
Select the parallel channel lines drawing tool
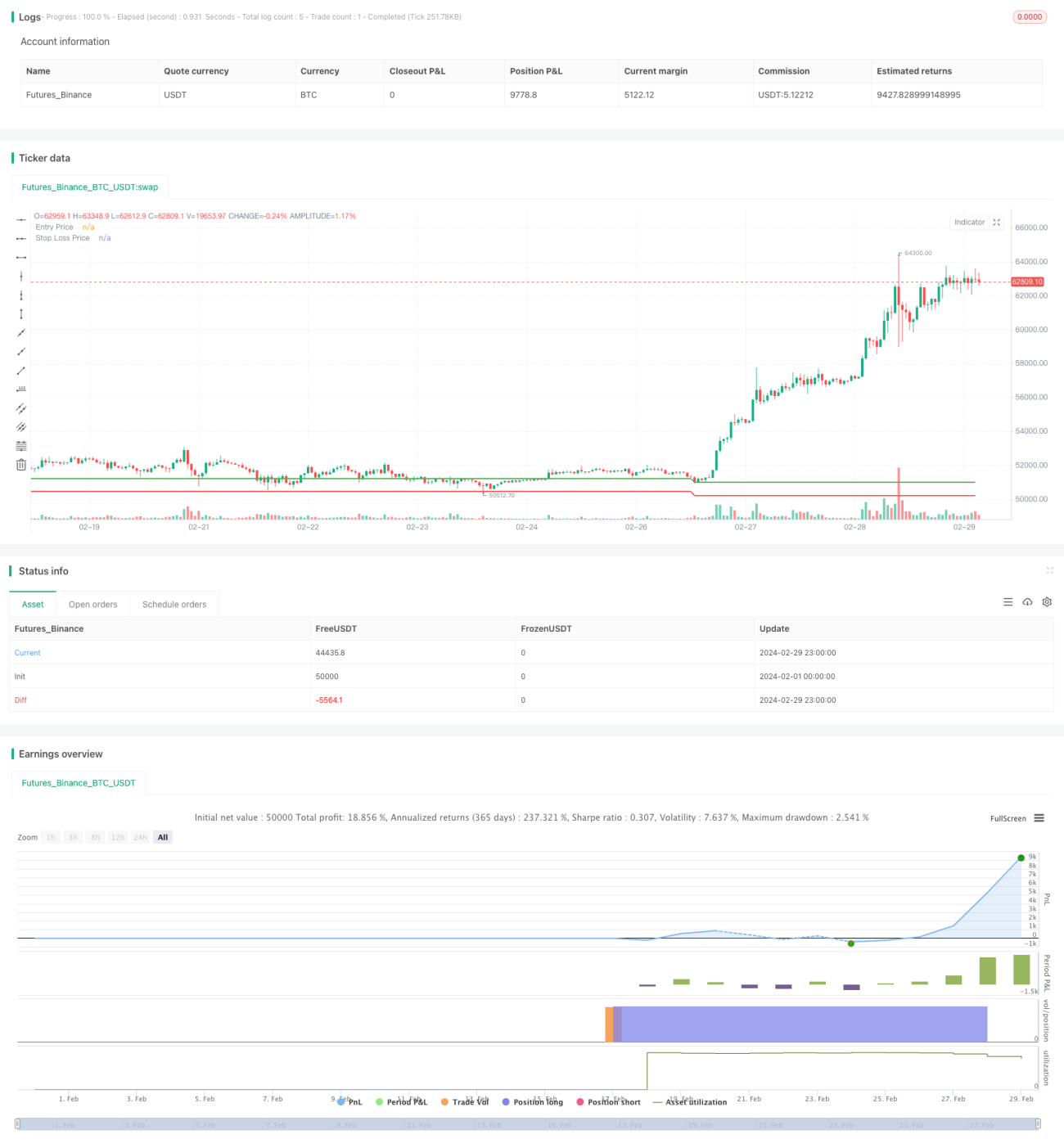coord(21,407)
